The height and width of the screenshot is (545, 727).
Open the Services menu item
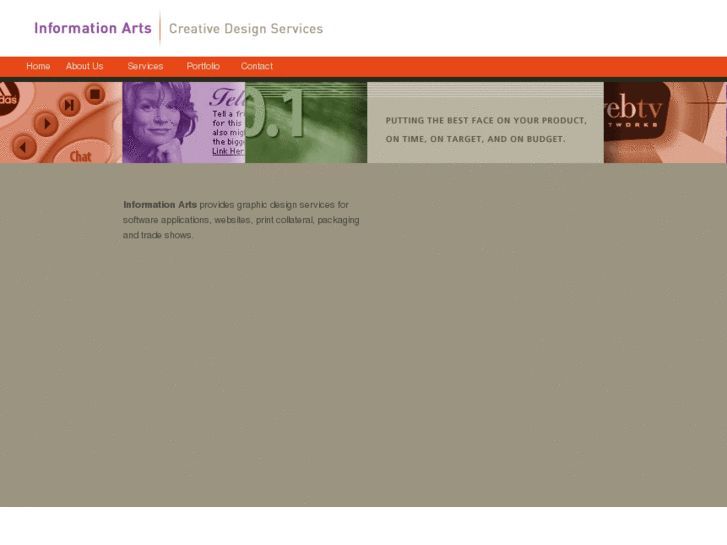pyautogui.click(x=145, y=66)
